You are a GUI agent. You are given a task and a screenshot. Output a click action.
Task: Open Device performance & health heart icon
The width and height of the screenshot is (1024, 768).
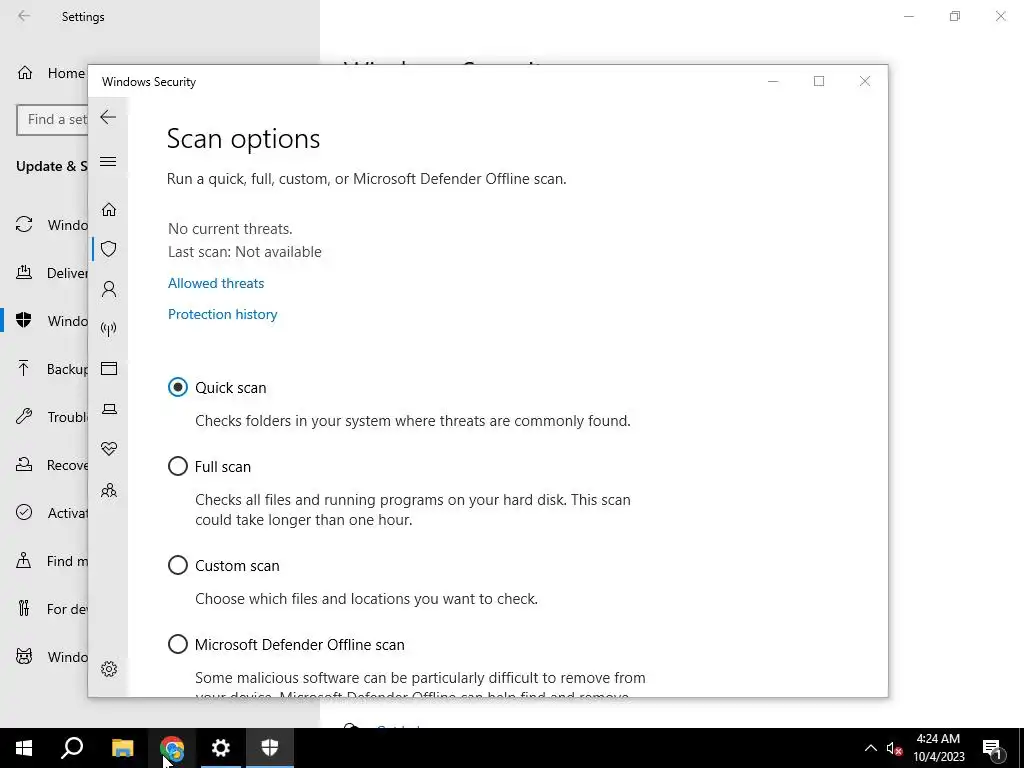109,449
